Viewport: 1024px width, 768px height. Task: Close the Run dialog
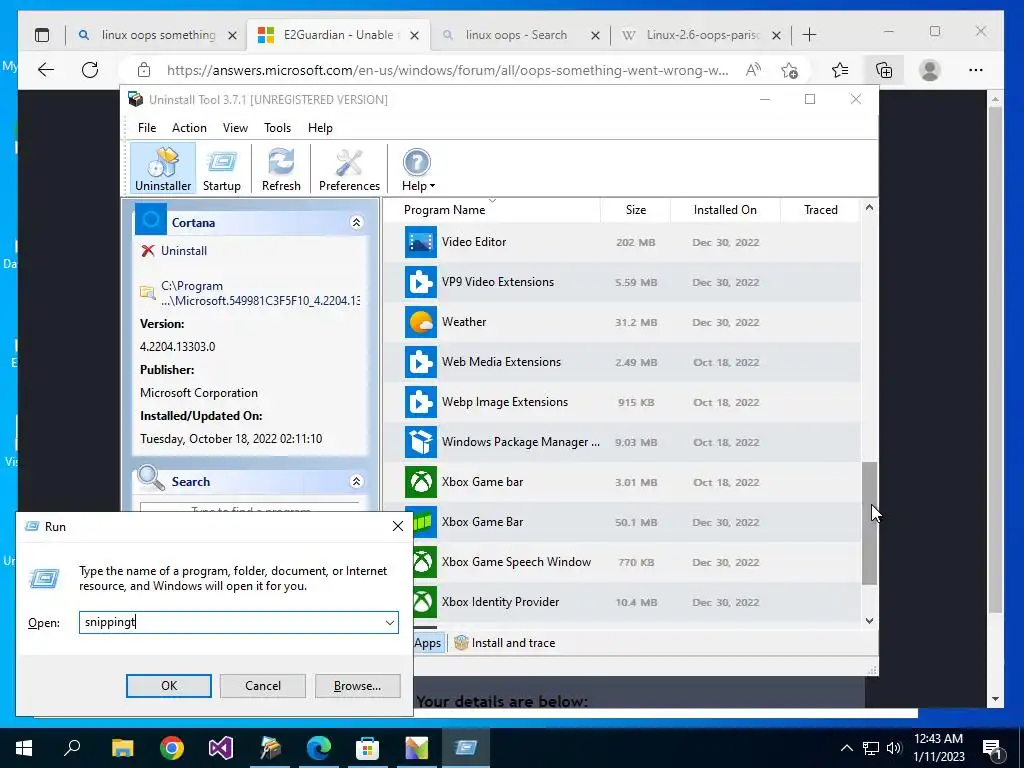[x=398, y=526]
